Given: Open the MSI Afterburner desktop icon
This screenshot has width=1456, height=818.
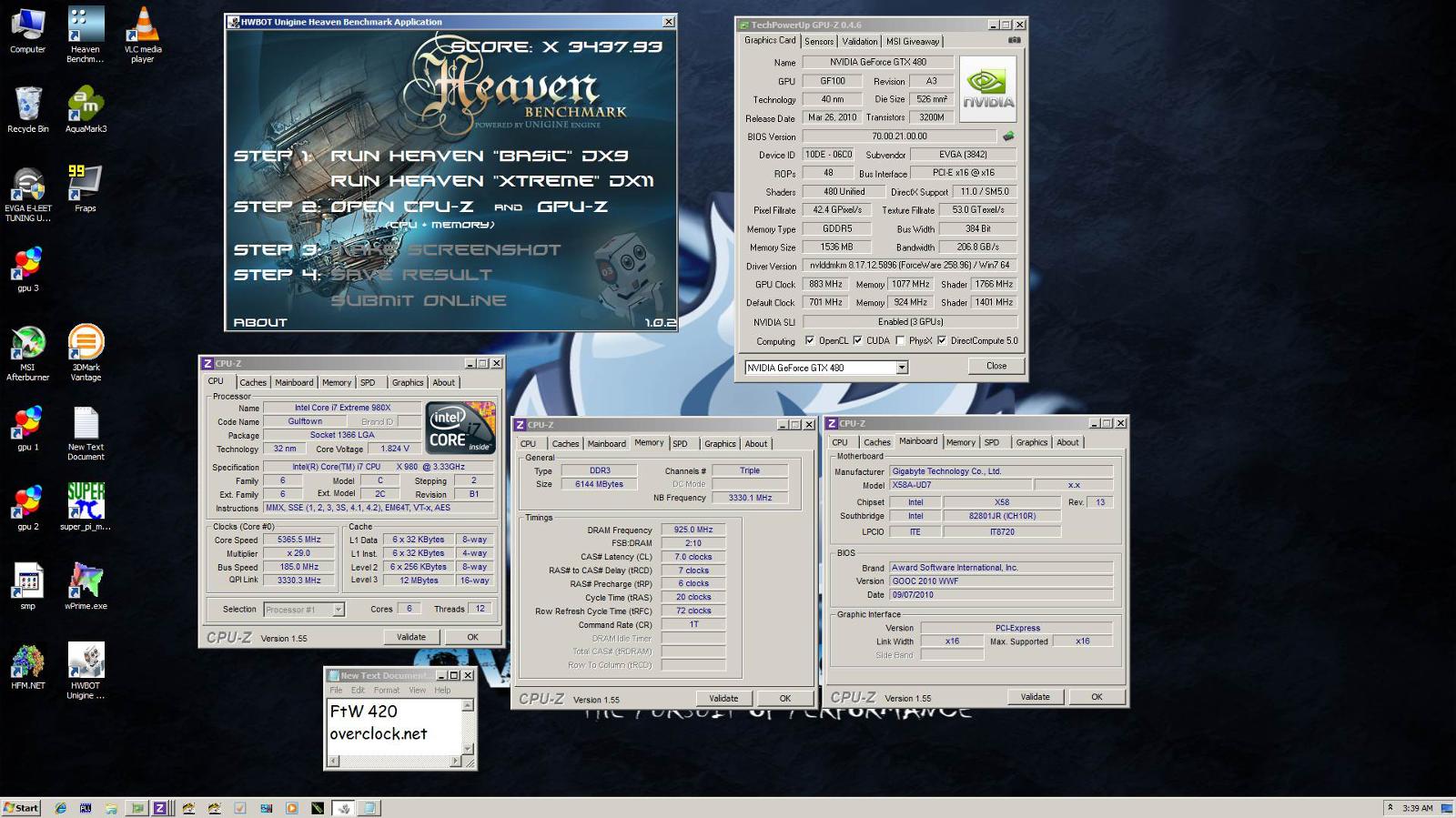Looking at the screenshot, I should click(27, 353).
